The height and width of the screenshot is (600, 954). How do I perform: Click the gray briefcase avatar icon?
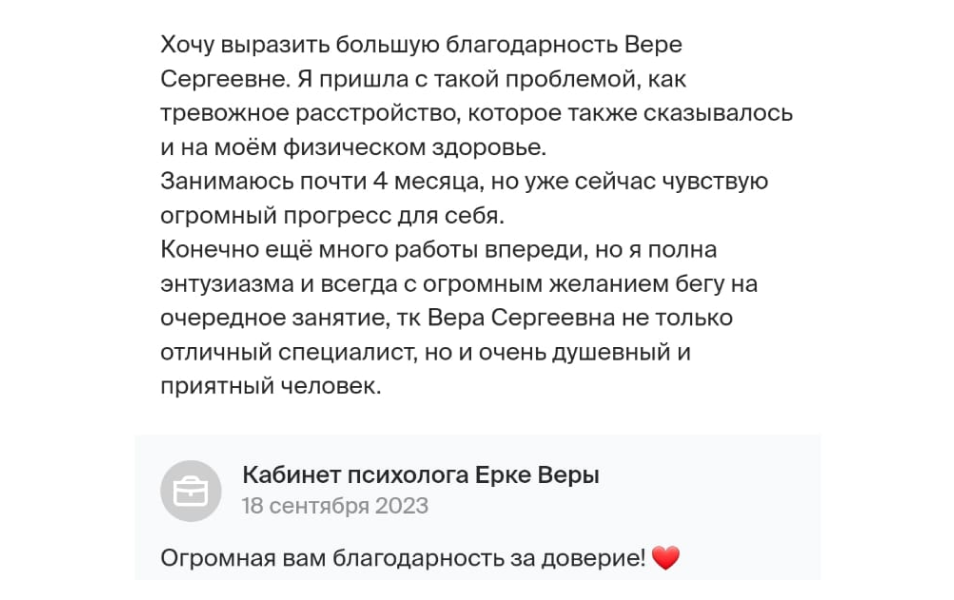(190, 490)
